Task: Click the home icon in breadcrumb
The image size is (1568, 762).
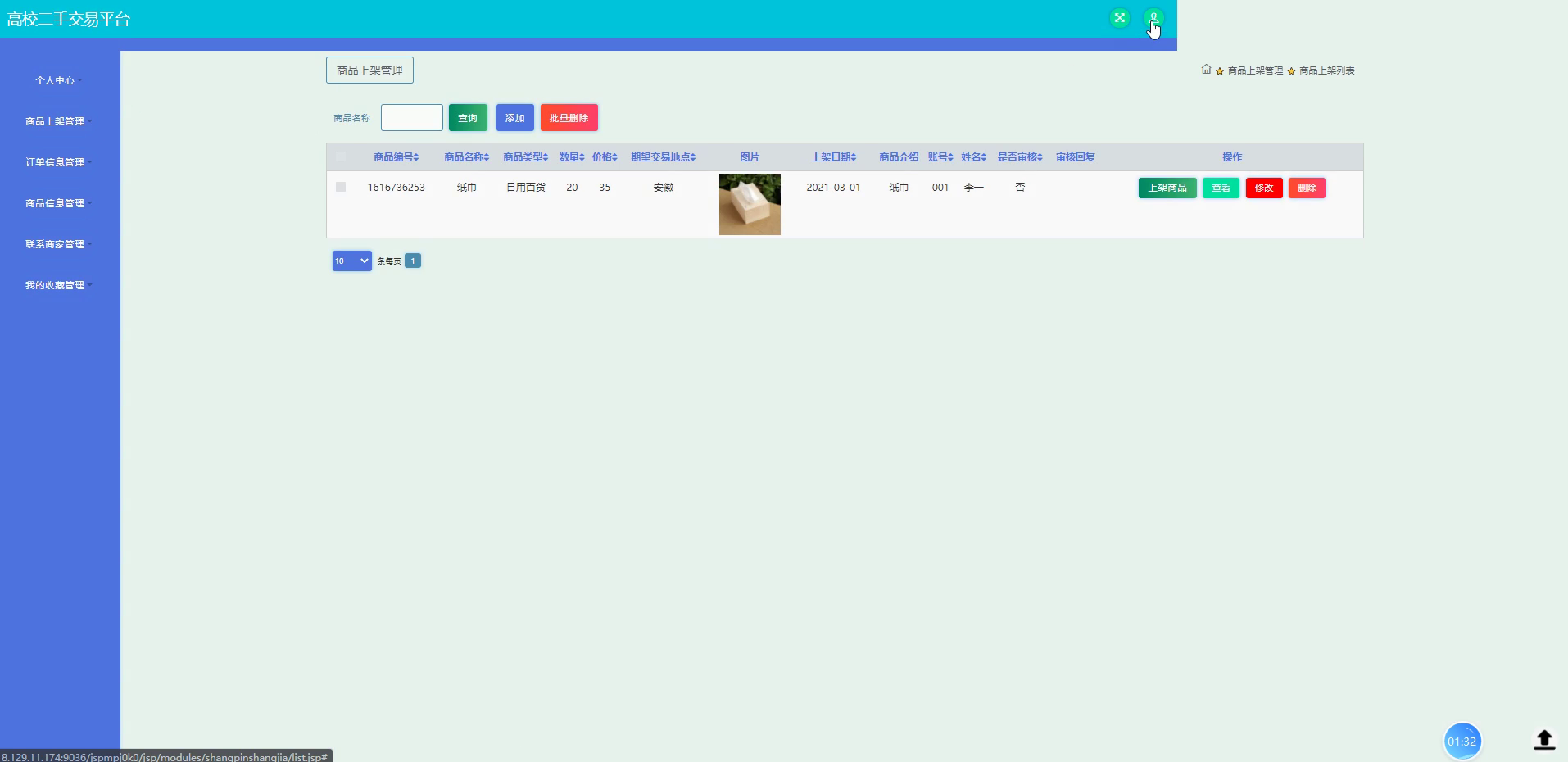Action: coord(1206,70)
